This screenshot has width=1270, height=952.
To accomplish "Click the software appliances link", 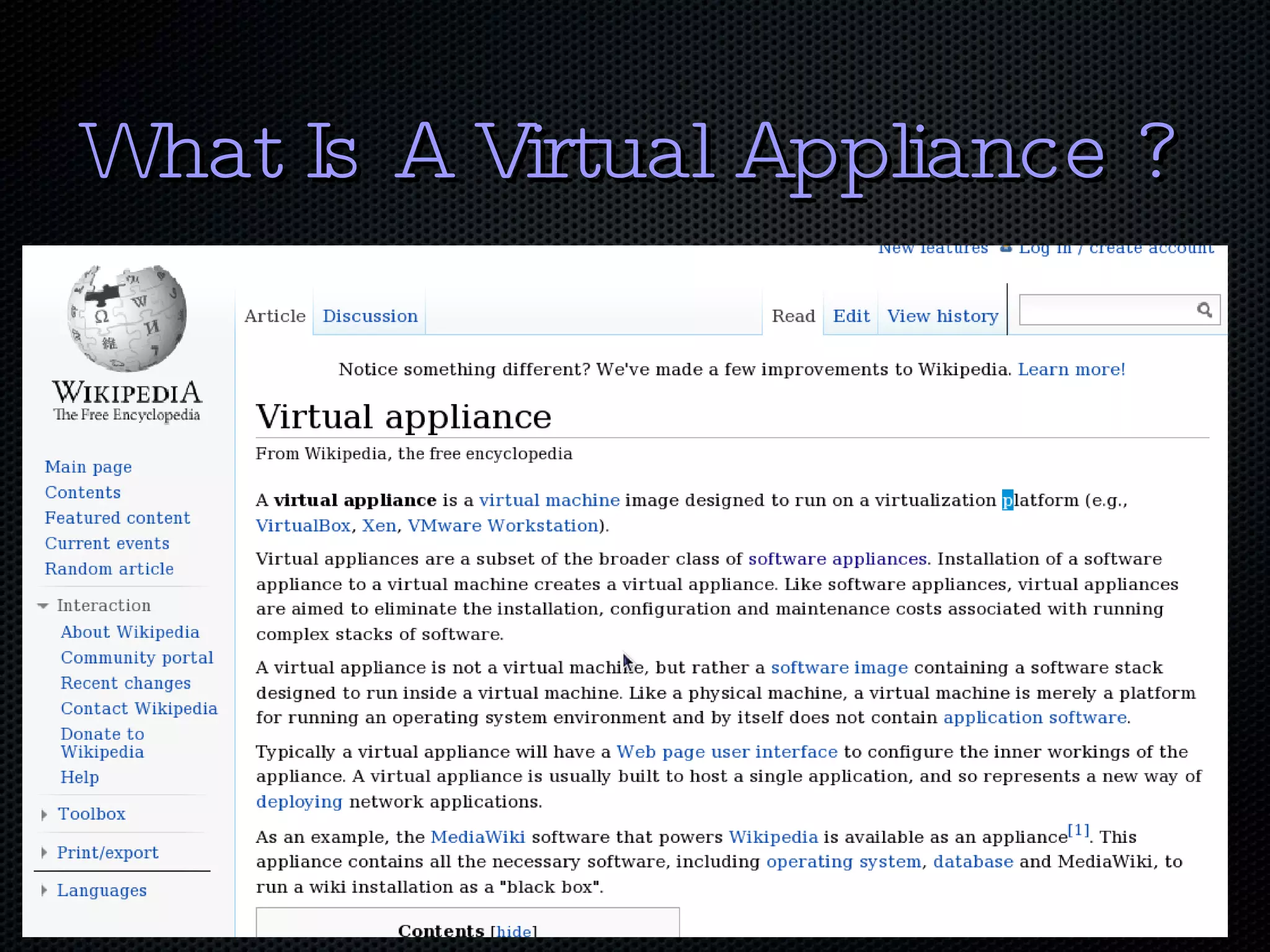I will click(x=837, y=559).
